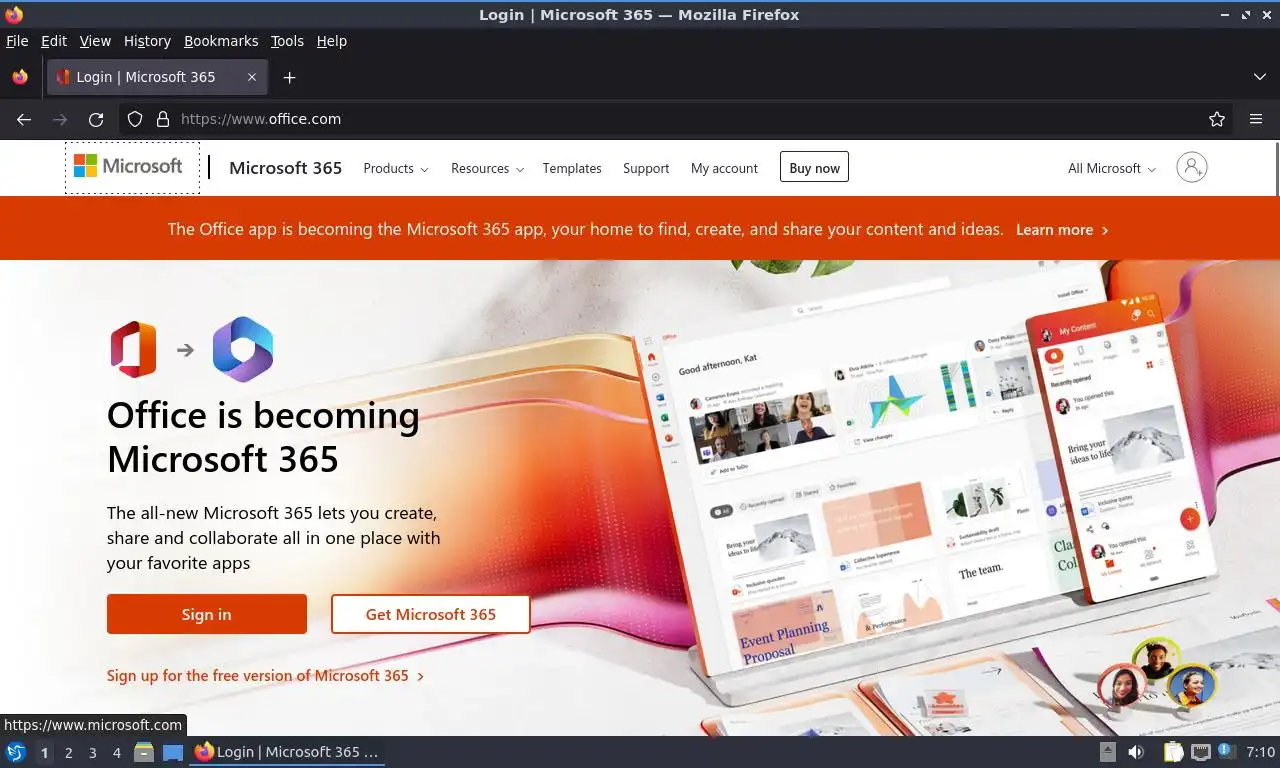
Task: Switch to workspace 3 on taskbar
Action: 92,753
